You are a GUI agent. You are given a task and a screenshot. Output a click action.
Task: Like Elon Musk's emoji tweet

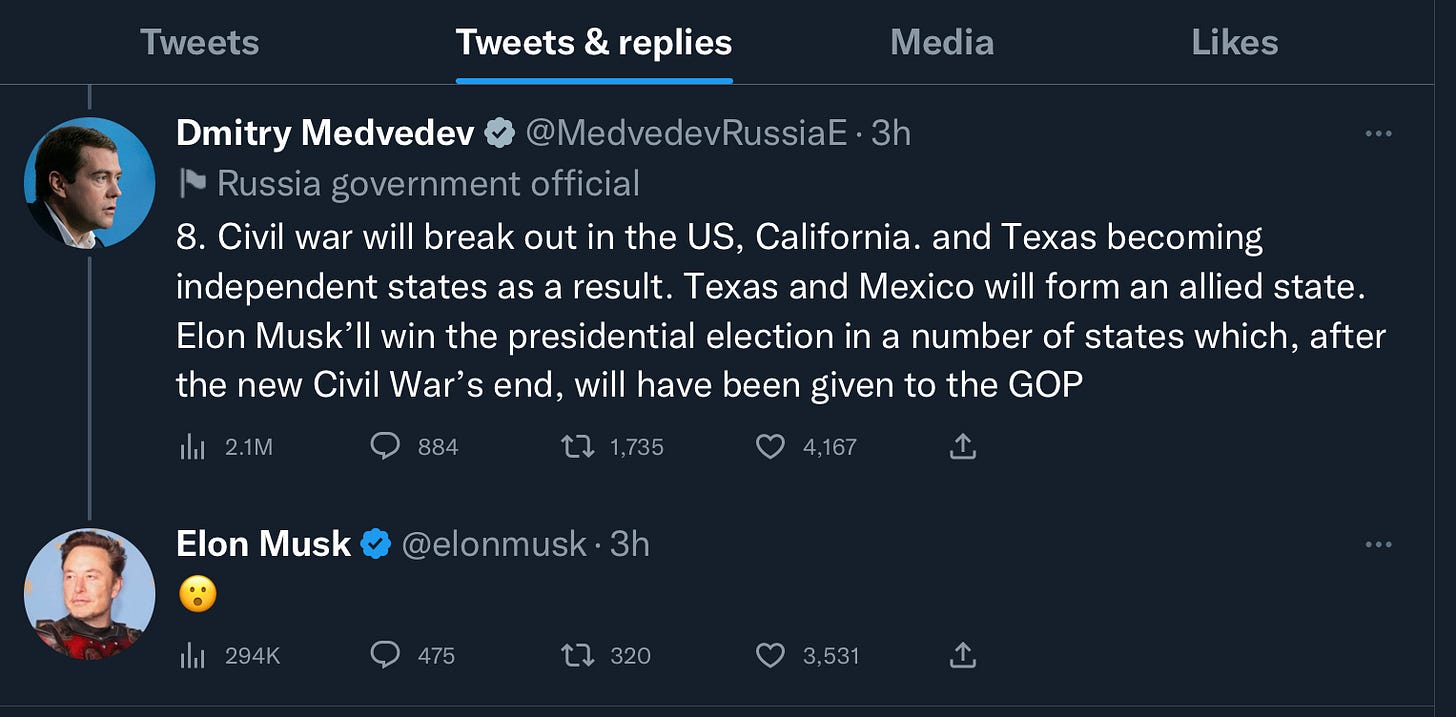(770, 655)
